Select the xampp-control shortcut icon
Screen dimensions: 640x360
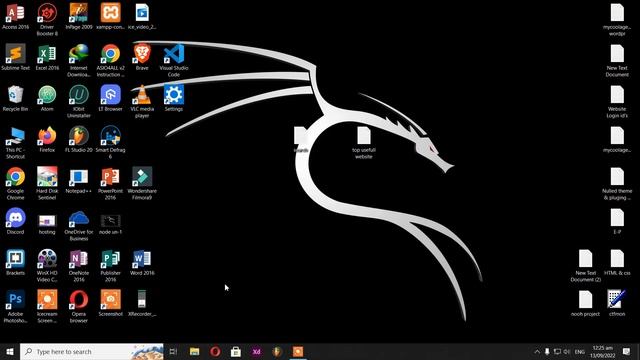click(111, 16)
